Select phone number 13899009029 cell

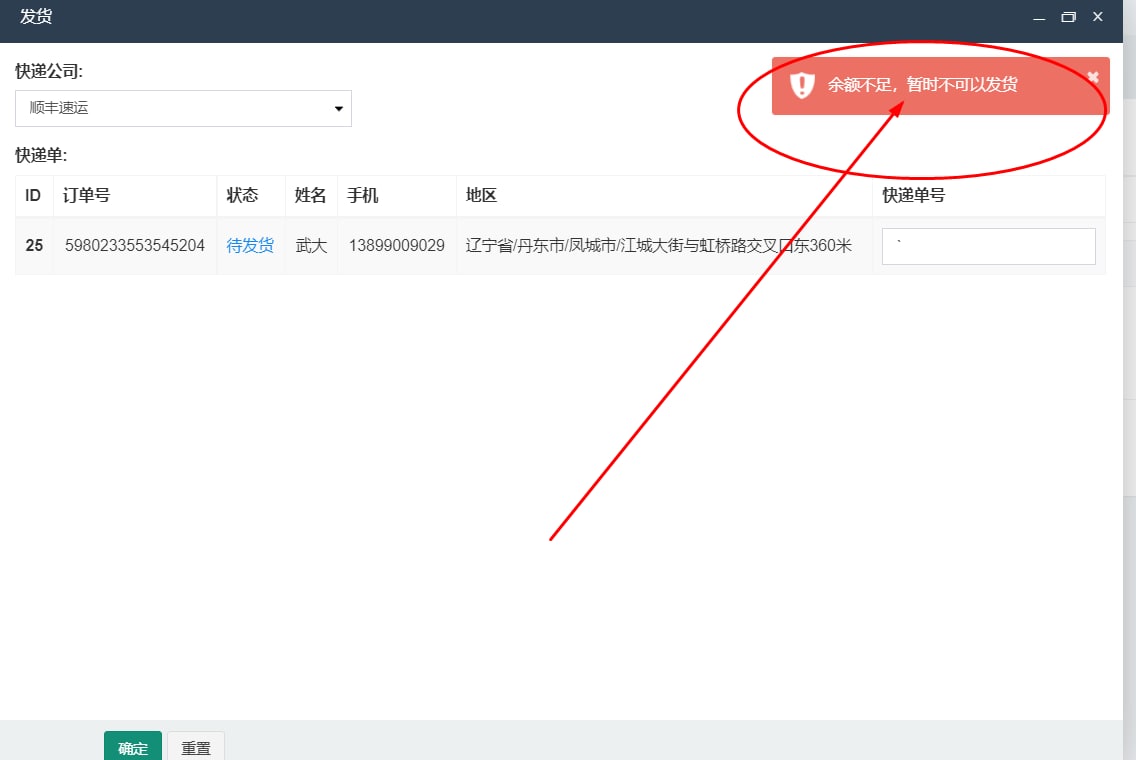coord(397,245)
